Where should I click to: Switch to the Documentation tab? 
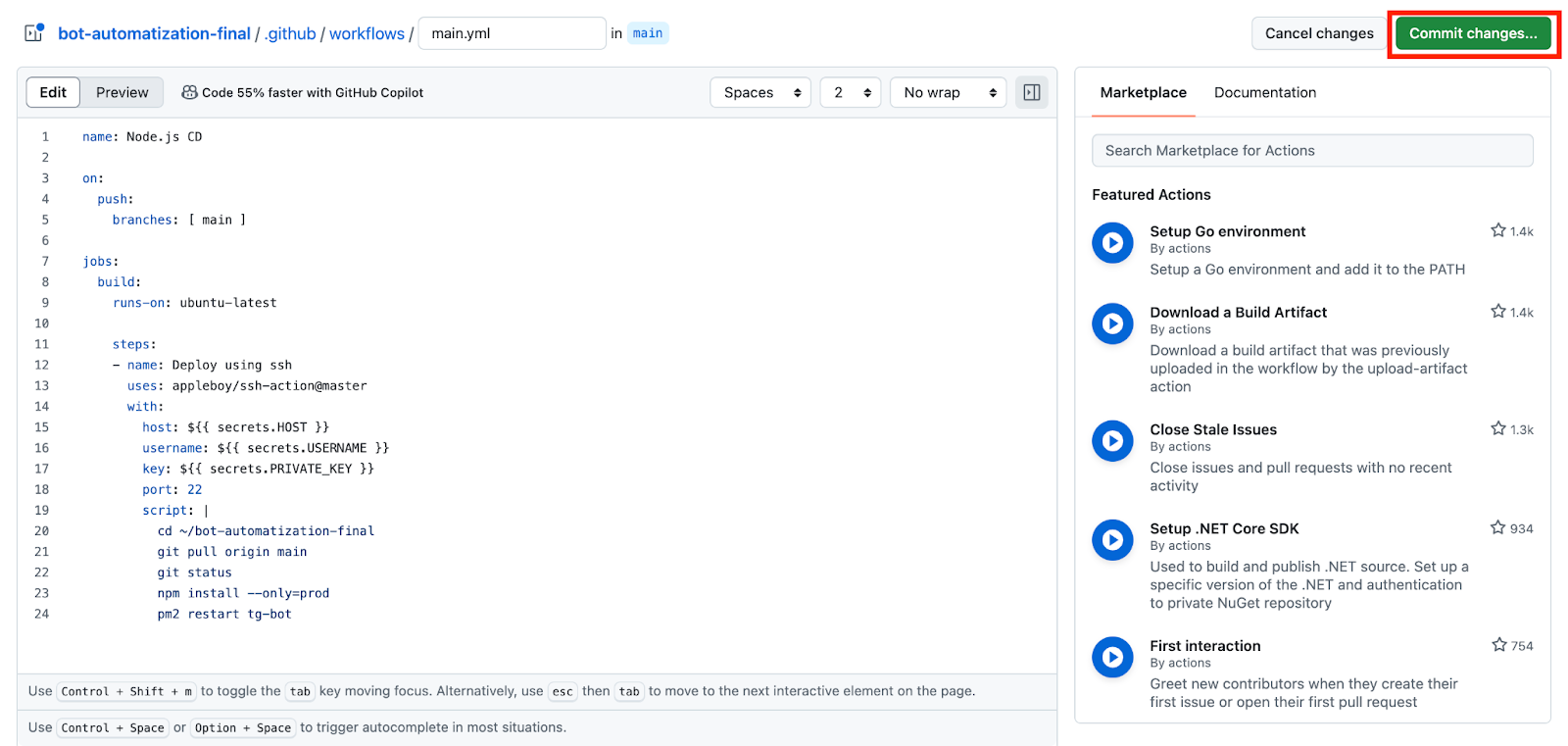tap(1265, 92)
